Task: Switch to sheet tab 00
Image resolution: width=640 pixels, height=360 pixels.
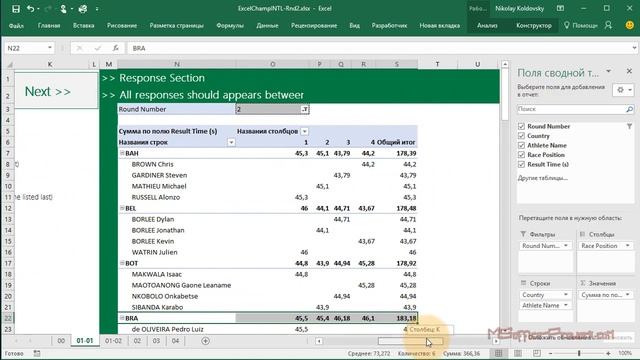Action: [61, 341]
